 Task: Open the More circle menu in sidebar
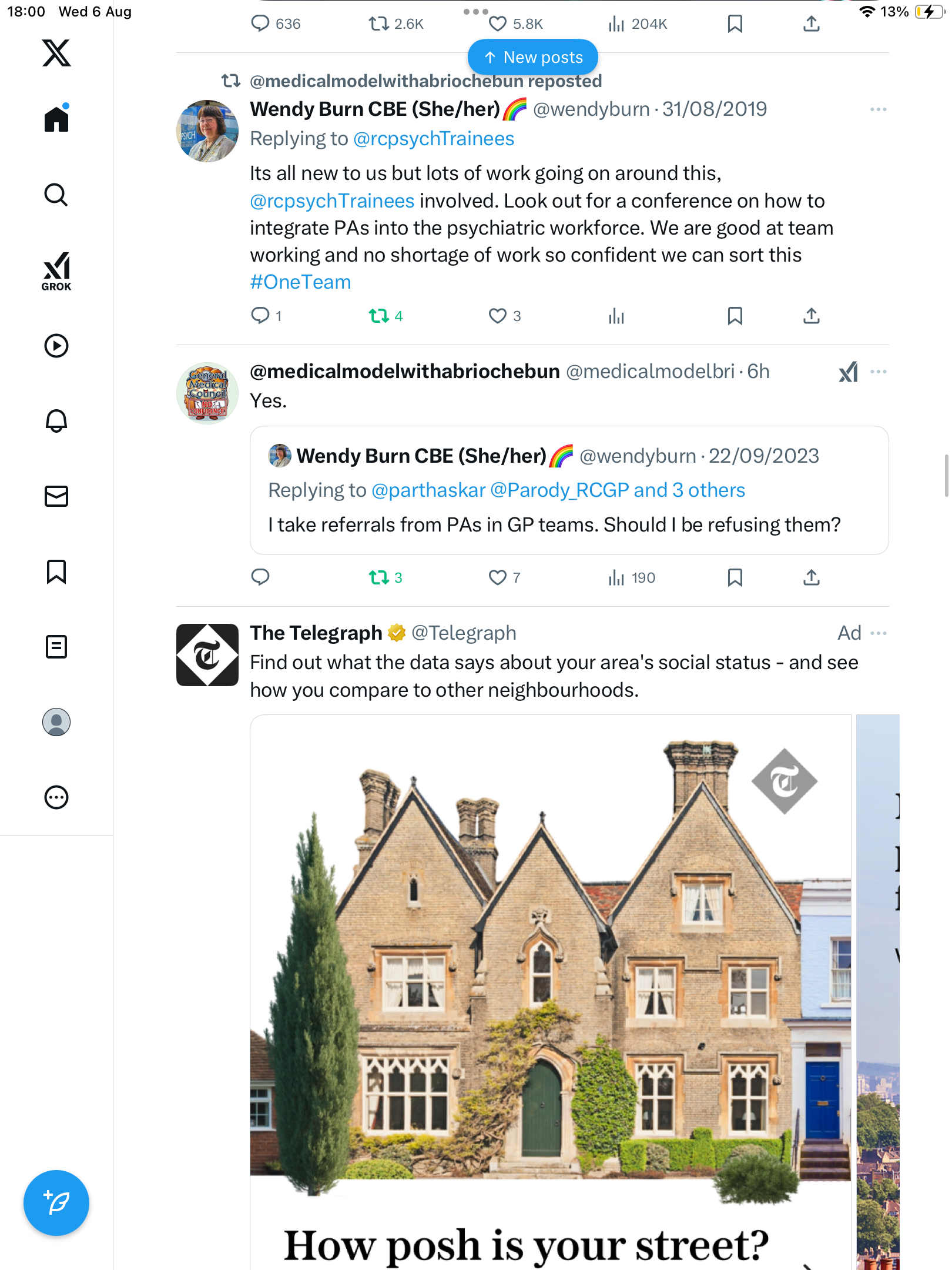point(56,797)
